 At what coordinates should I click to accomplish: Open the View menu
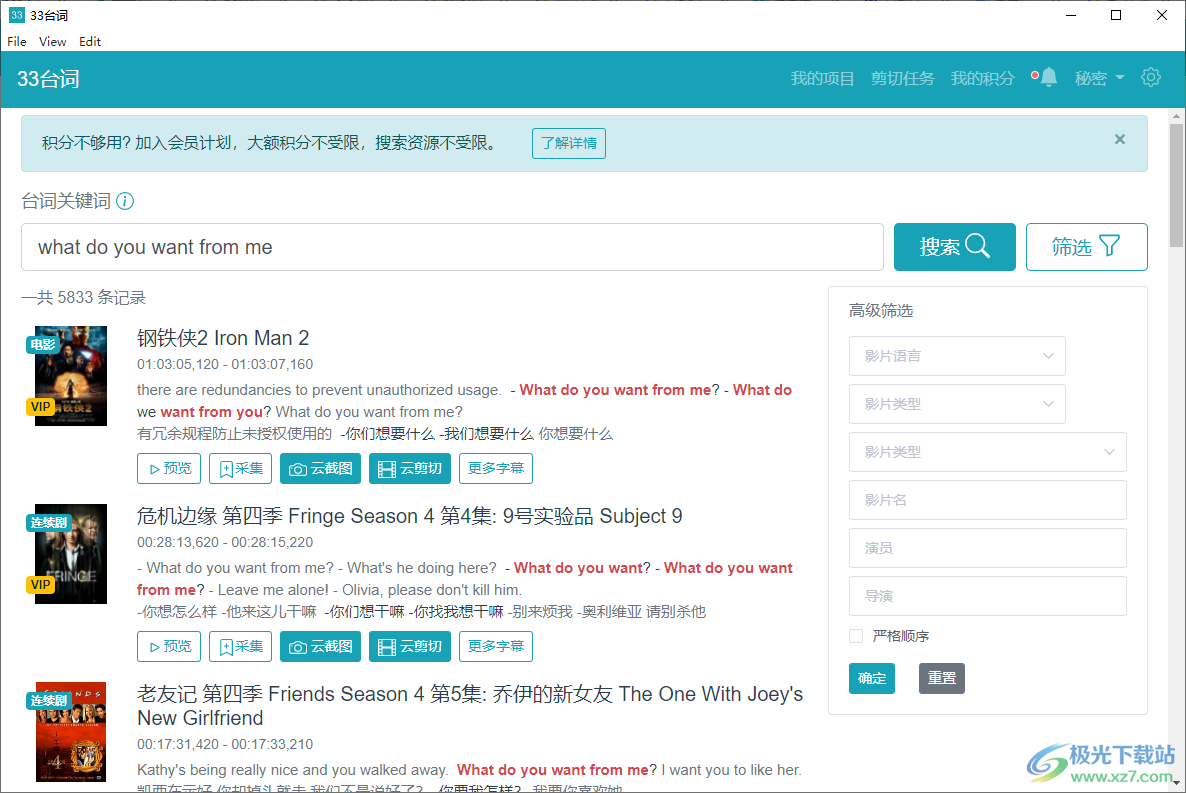pyautogui.click(x=52, y=42)
